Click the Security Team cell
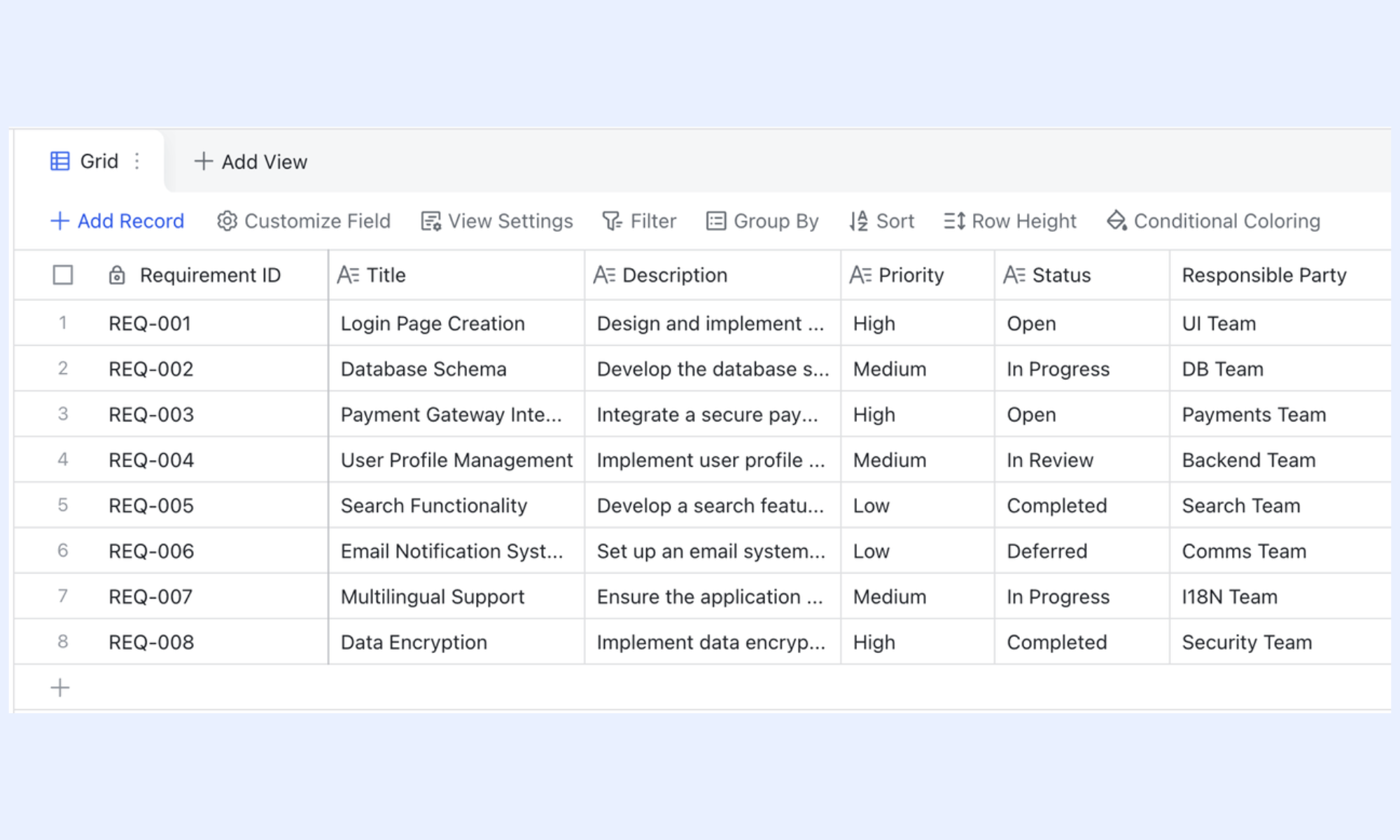 tap(1280, 642)
